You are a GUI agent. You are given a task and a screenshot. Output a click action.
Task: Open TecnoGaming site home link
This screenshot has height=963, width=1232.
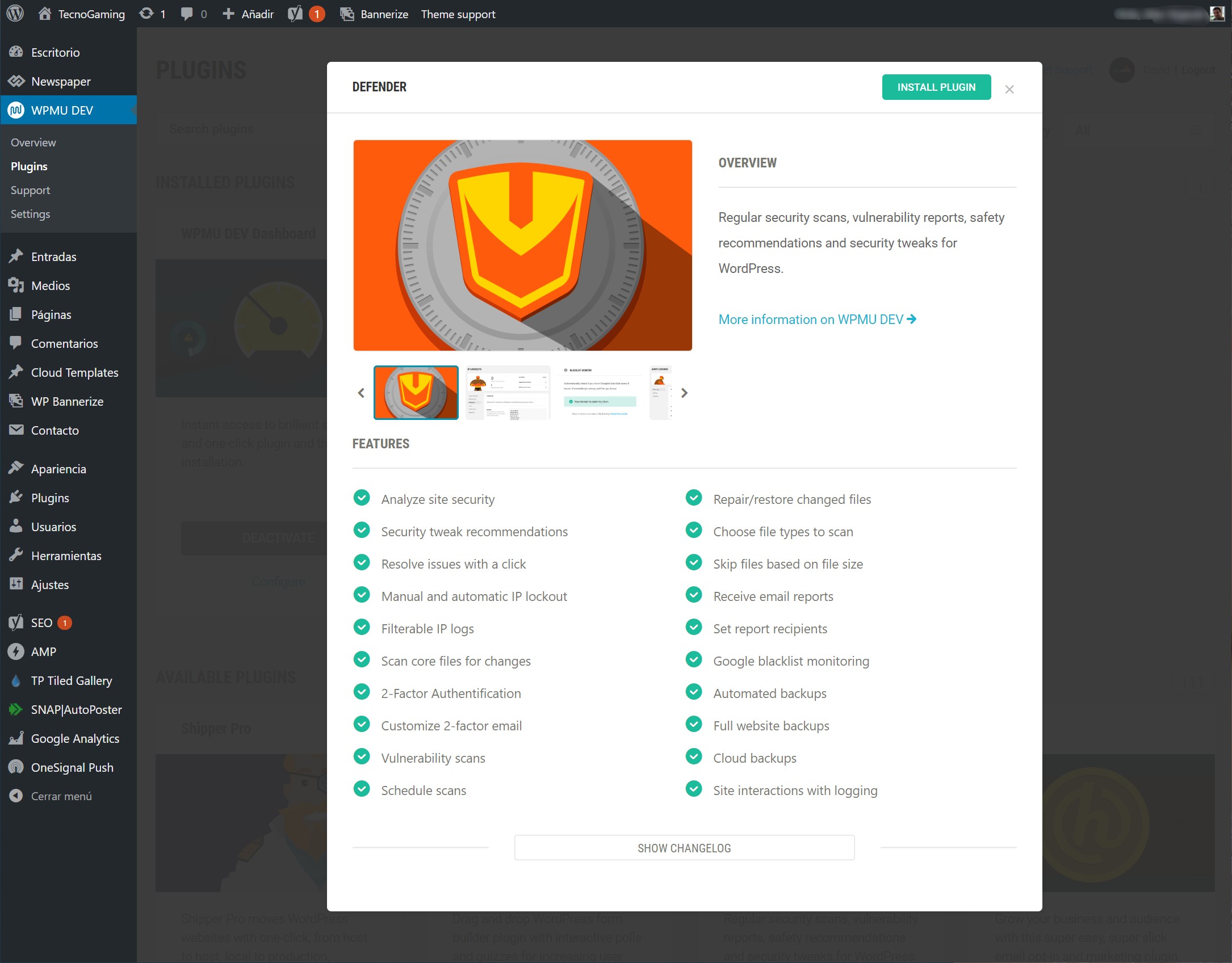pos(82,14)
